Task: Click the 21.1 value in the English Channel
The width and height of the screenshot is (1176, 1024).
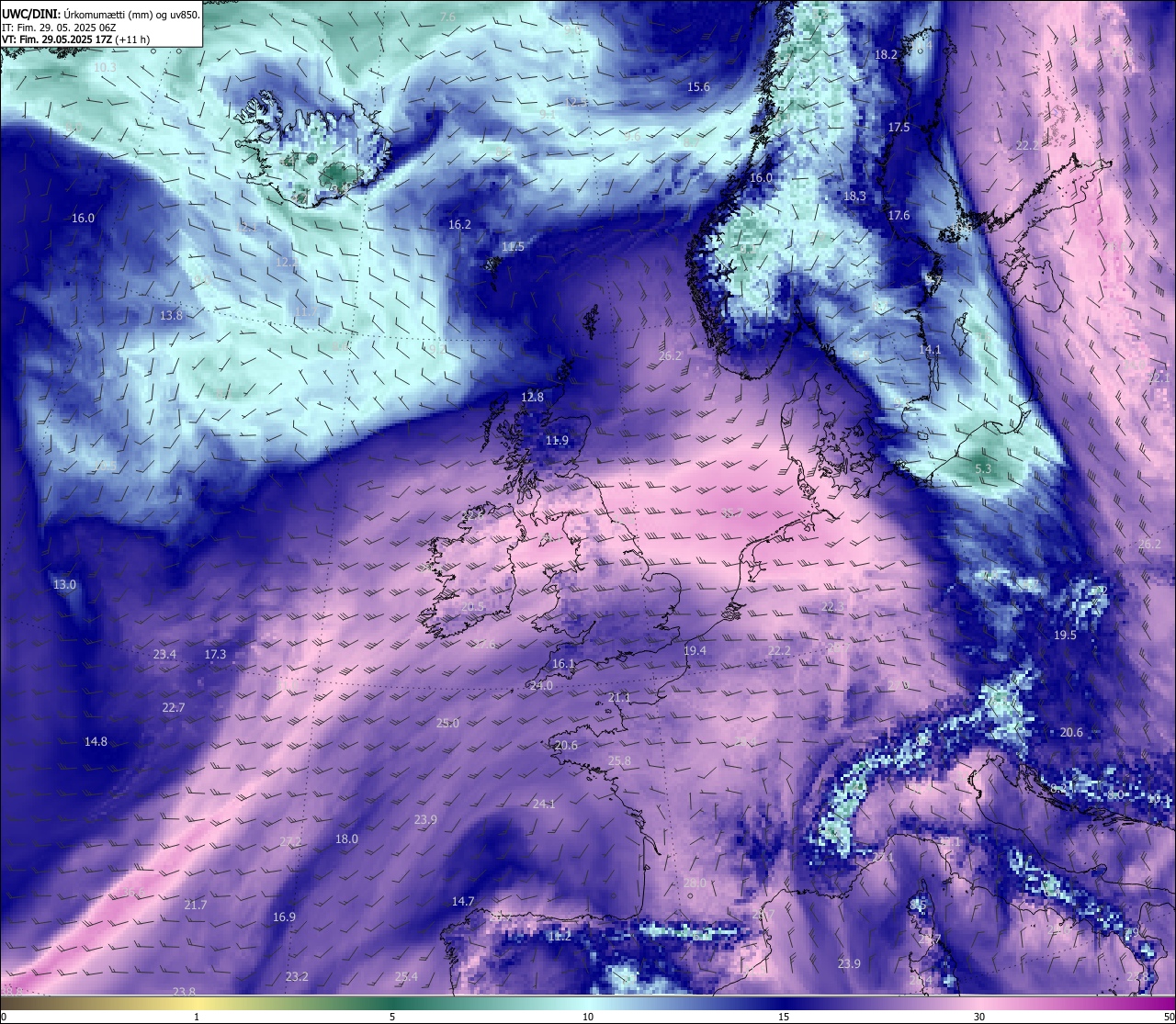Action: (x=619, y=697)
